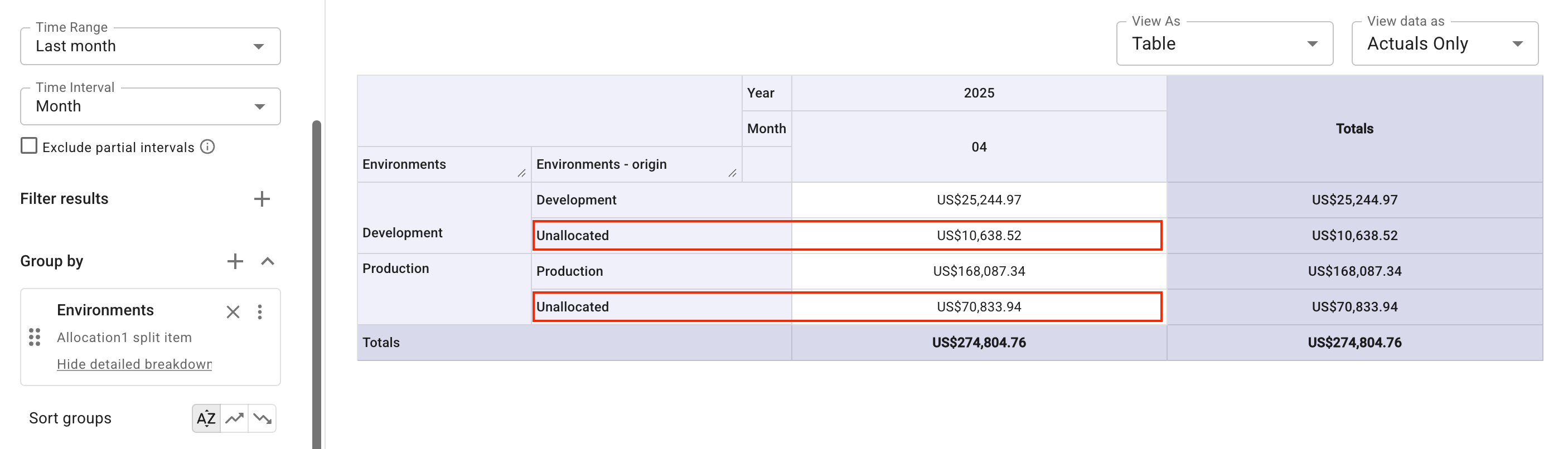Viewport: 1568px width, 449px height.
Task: Click the drag handle on the Environments group card
Action: click(33, 338)
